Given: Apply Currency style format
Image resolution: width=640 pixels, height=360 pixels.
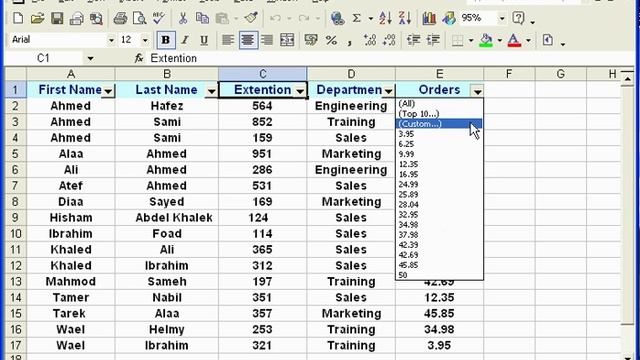Looking at the screenshot, I should 311,40.
